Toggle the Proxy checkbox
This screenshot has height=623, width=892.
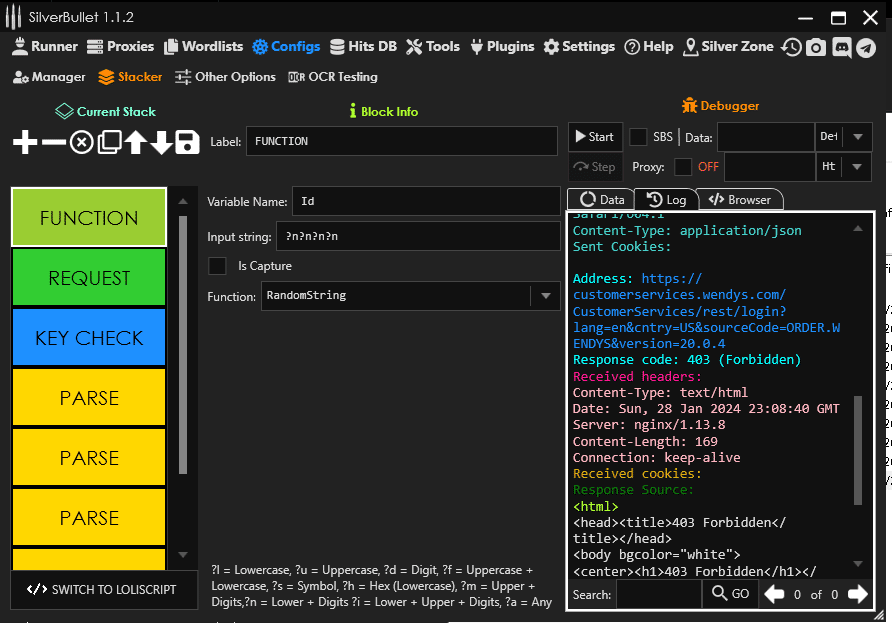[683, 167]
